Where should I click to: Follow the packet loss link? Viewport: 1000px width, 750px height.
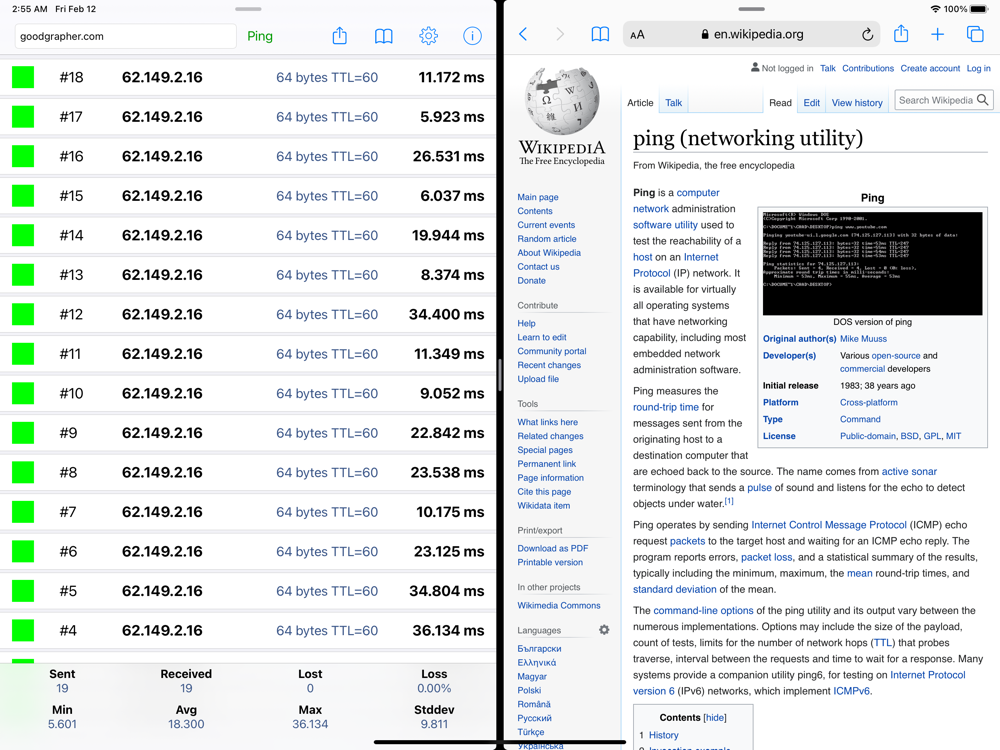tap(767, 557)
